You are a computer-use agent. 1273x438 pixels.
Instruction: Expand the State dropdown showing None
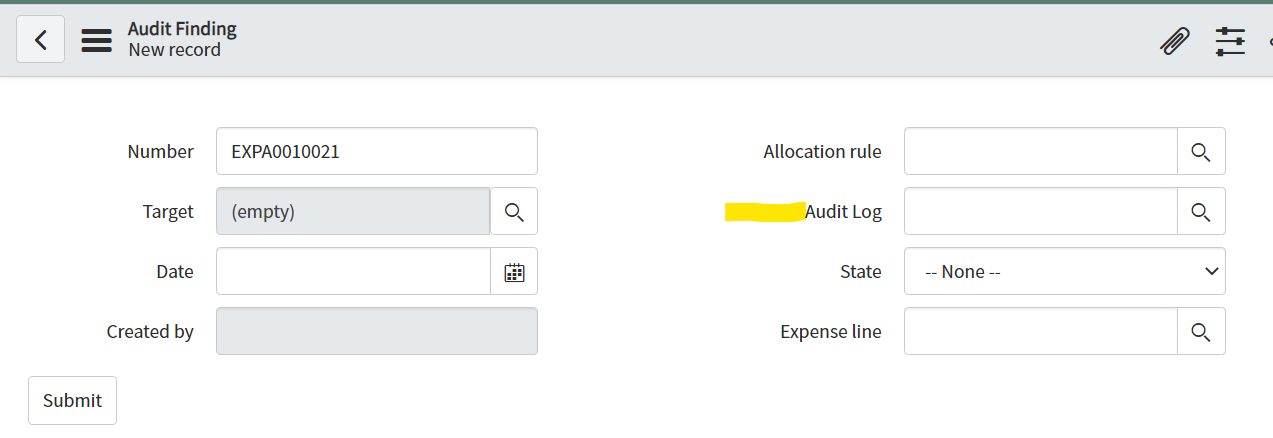[x=1065, y=271]
